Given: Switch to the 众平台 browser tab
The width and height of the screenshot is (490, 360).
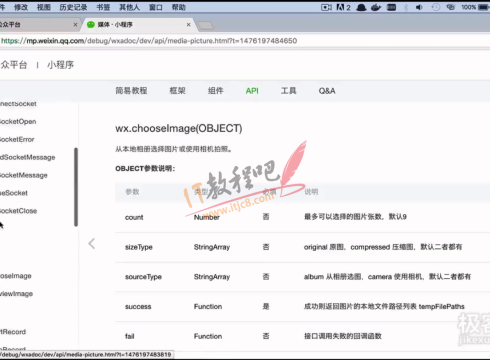Looking at the screenshot, I should tap(37, 24).
